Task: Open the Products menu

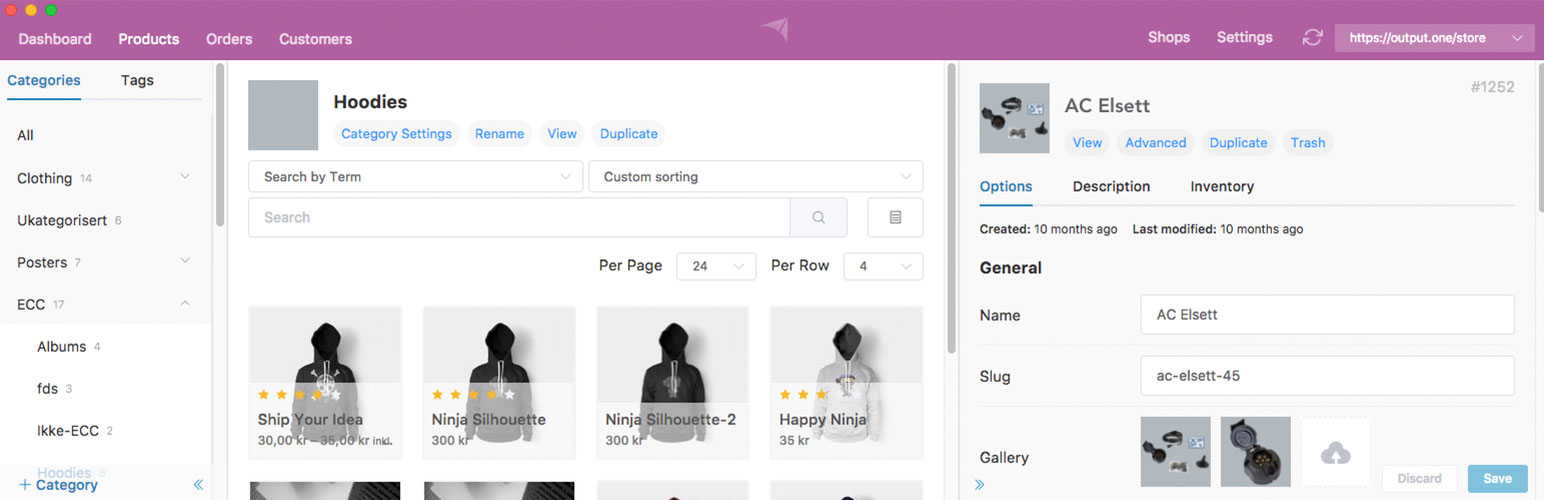Action: [149, 39]
